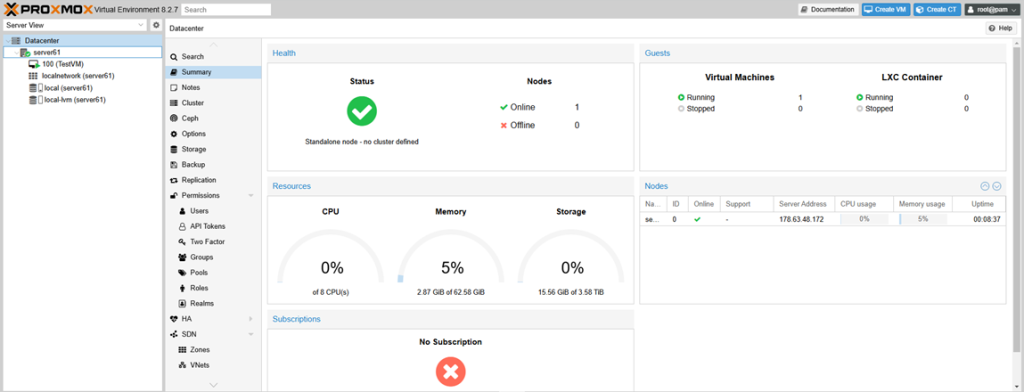Screen dimensions: 1024x392
Task: Collapse the Datacenter tree expander
Action: pyautogui.click(x=7, y=41)
